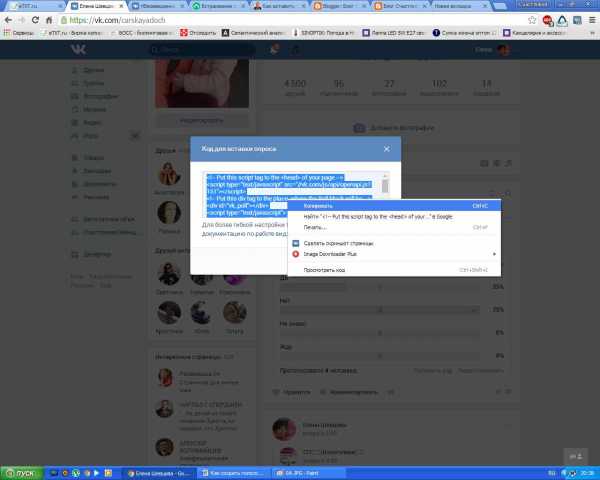
Task: Click the Image Downloader Plus red icon
Action: click(x=295, y=254)
